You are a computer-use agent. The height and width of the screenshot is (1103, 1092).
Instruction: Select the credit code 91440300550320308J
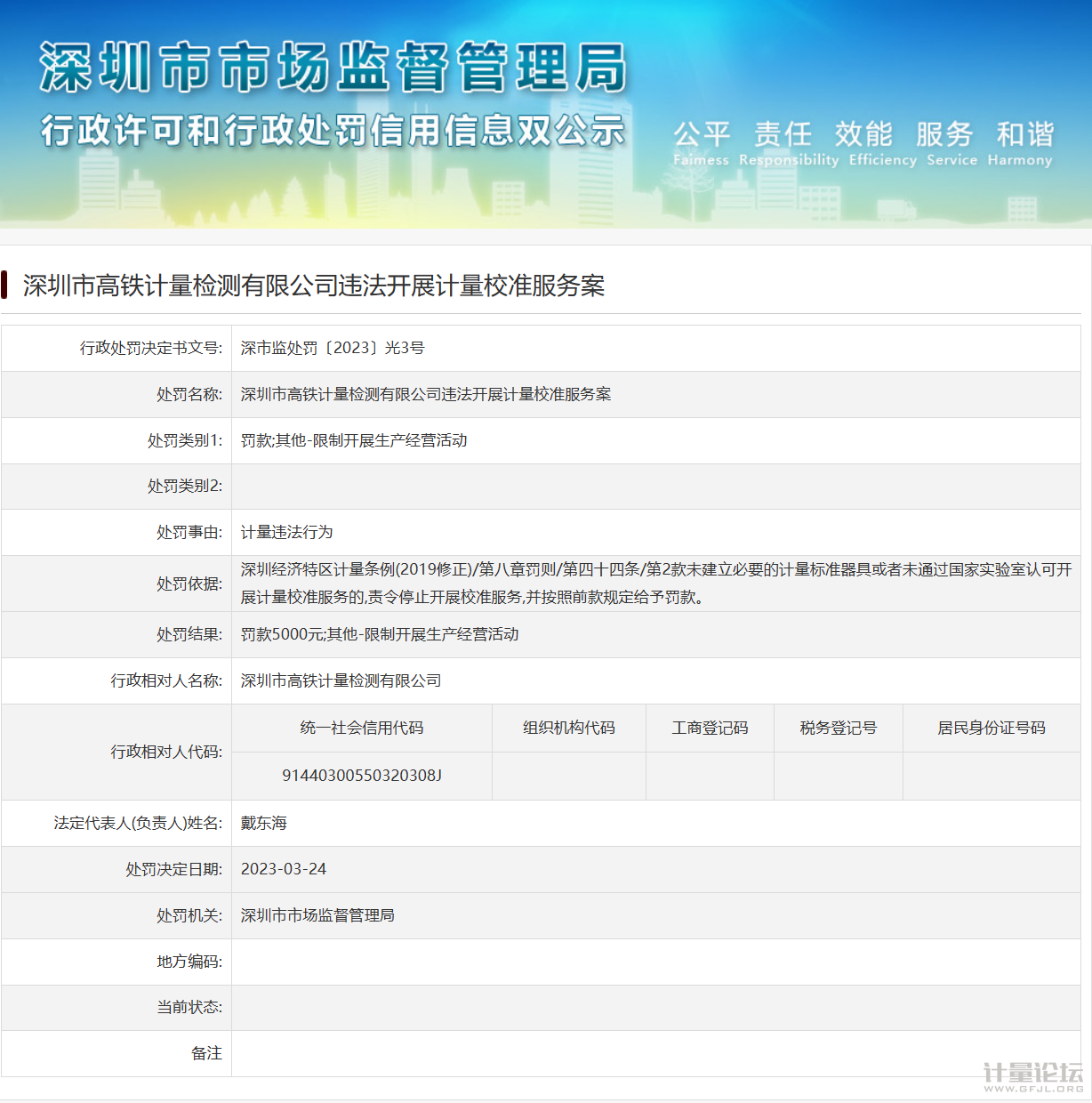362,776
